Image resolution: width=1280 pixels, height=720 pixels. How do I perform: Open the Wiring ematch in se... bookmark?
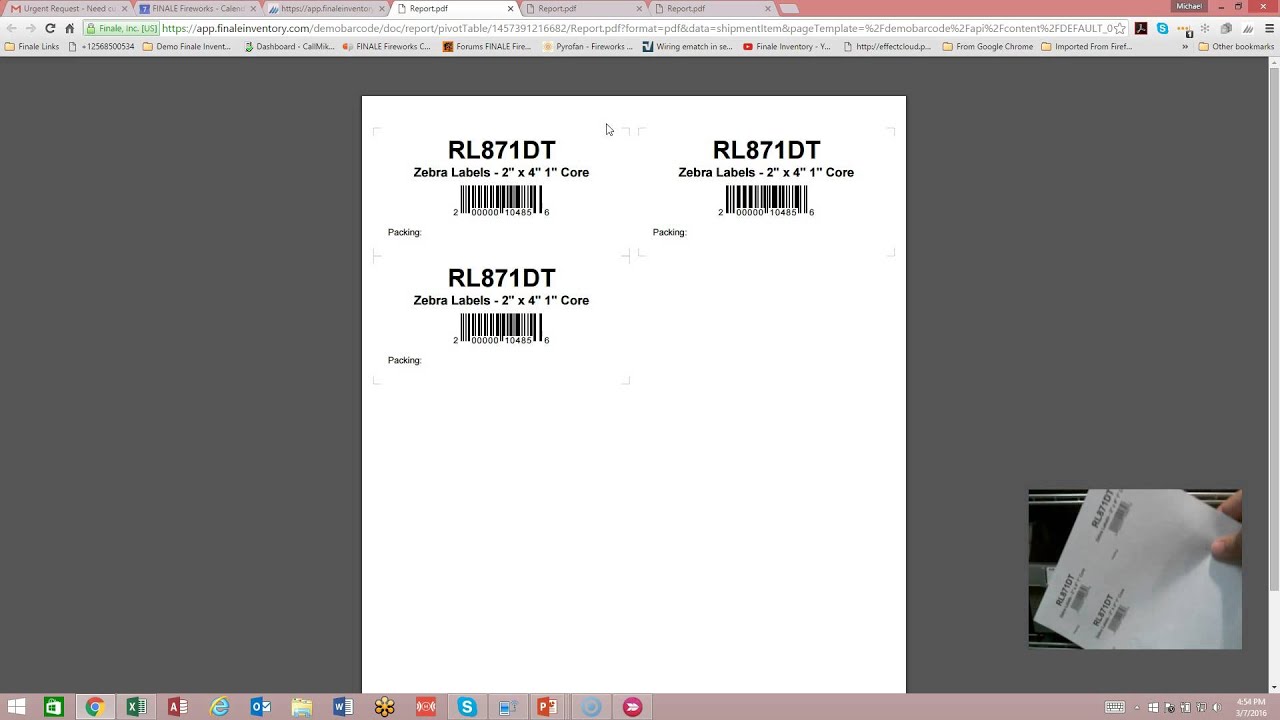pyautogui.click(x=688, y=46)
